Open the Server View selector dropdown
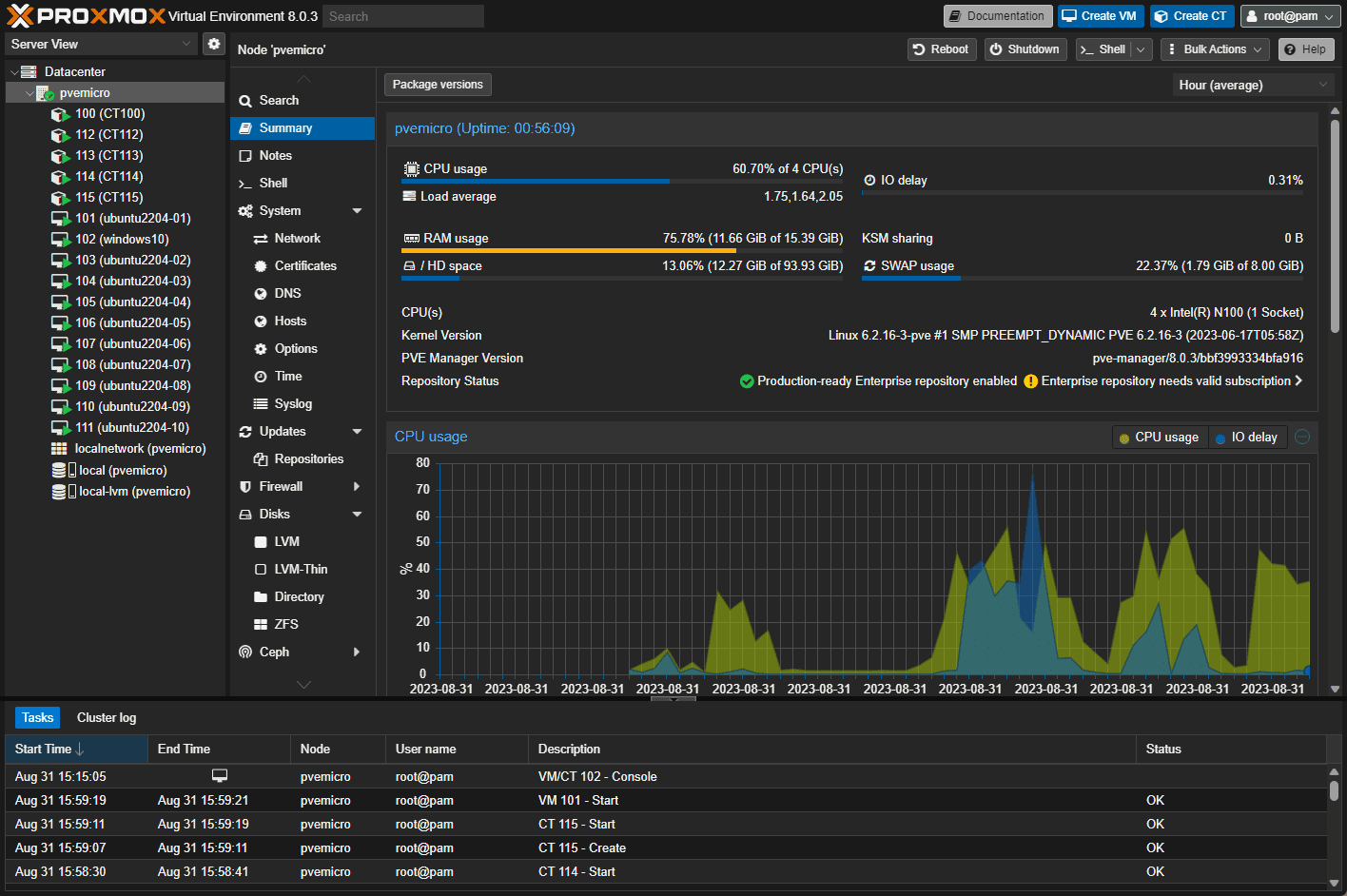Screen dimensions: 1347x896 click(x=100, y=44)
